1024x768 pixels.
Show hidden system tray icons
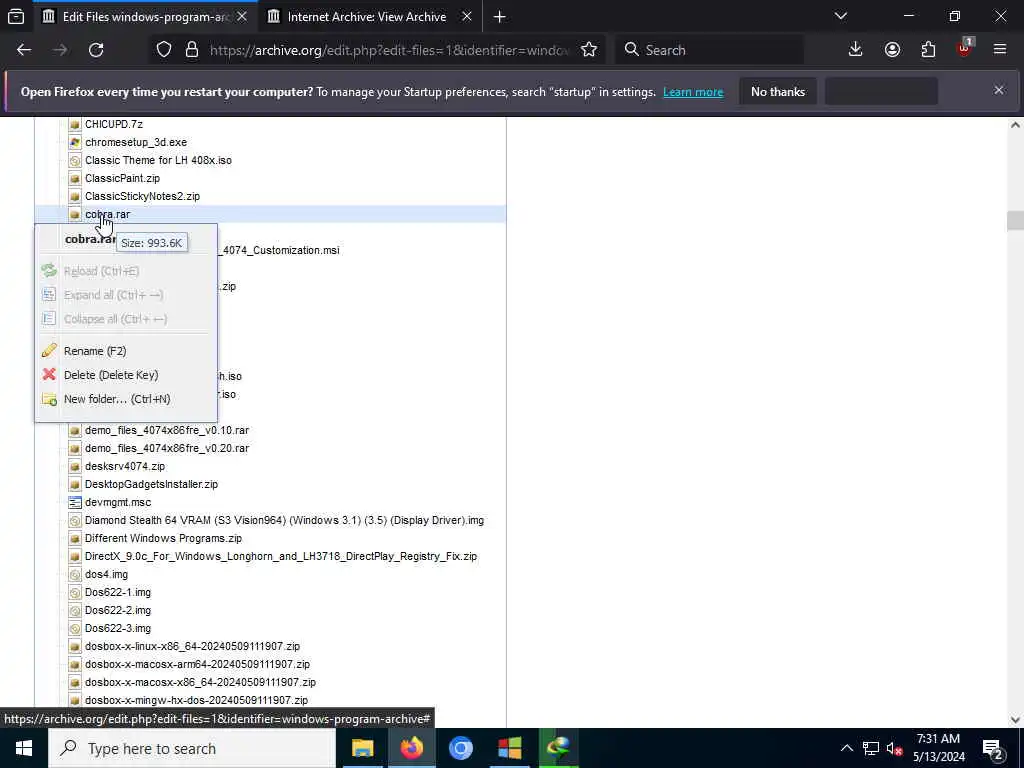[x=846, y=748]
